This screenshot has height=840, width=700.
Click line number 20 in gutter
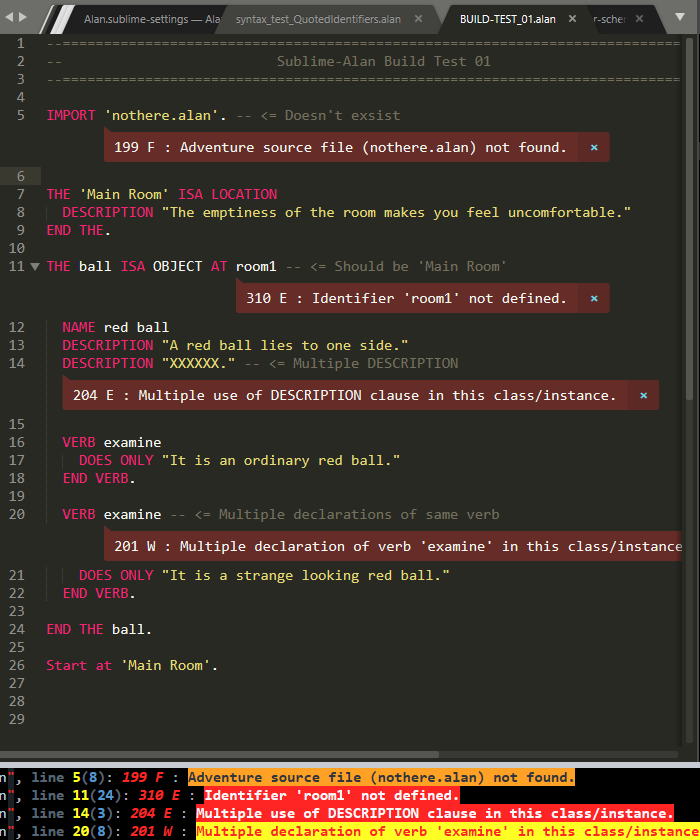17,514
